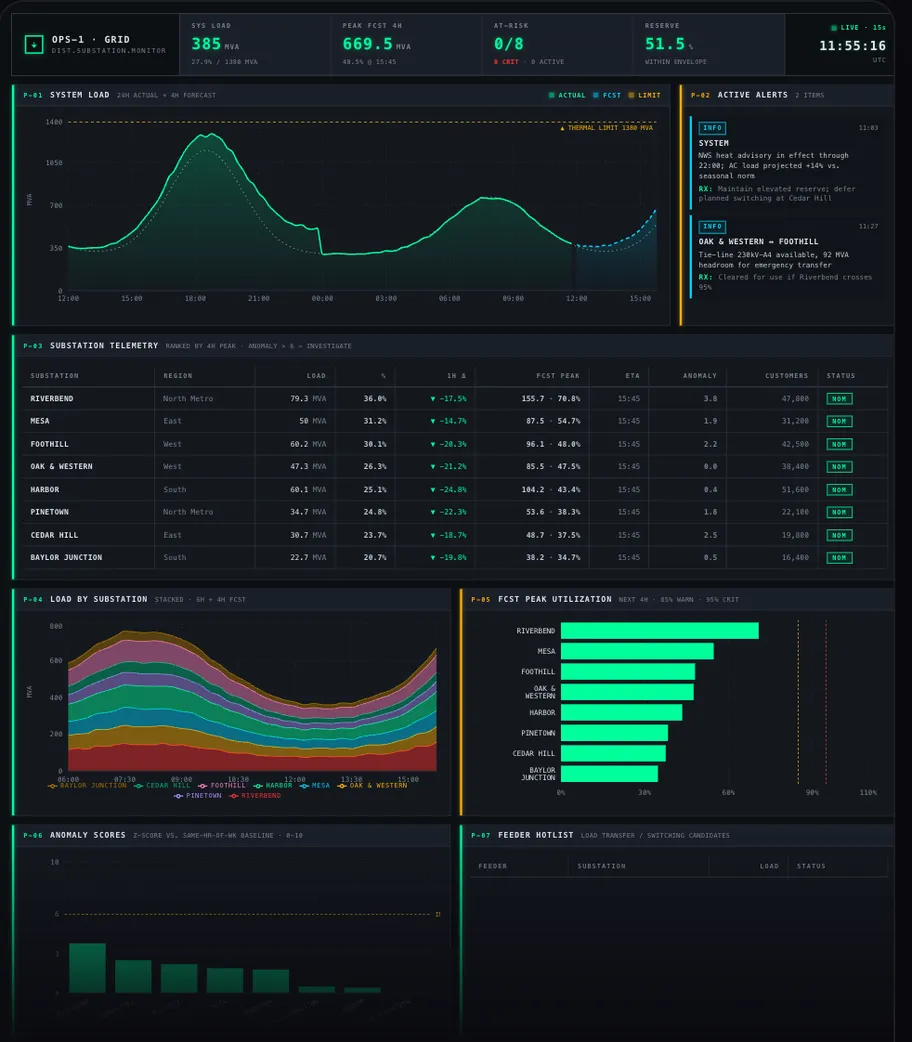Click Harbor's customers count 51,600
The image size is (912, 1042).
(795, 490)
